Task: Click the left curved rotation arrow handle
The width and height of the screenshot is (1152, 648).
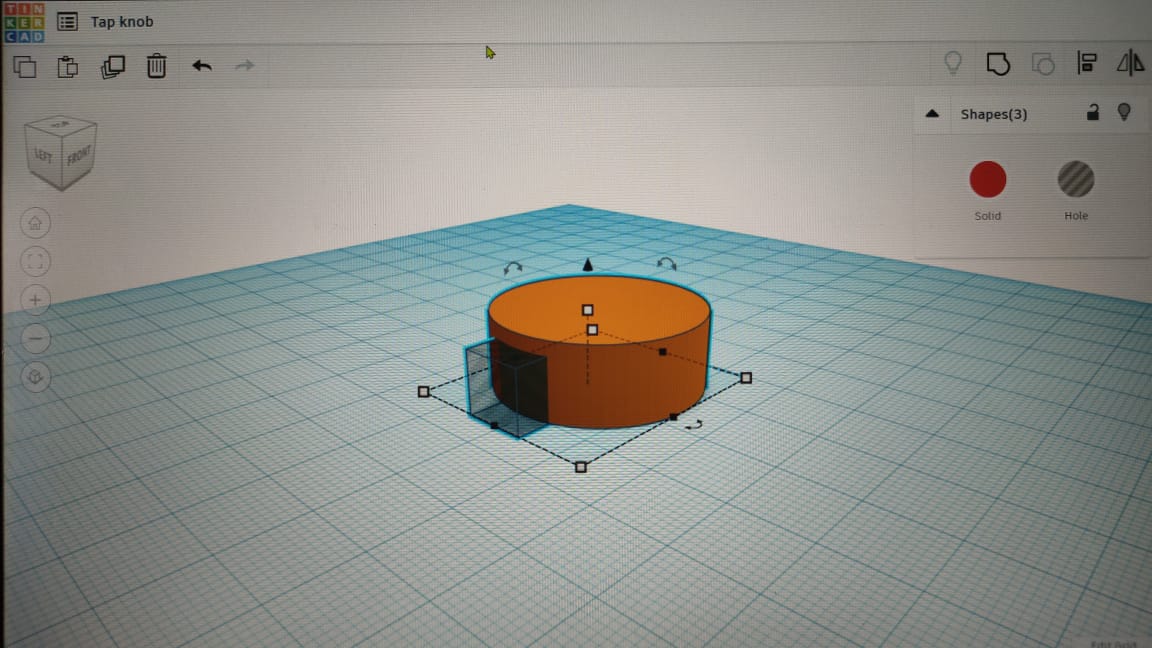Action: (512, 268)
